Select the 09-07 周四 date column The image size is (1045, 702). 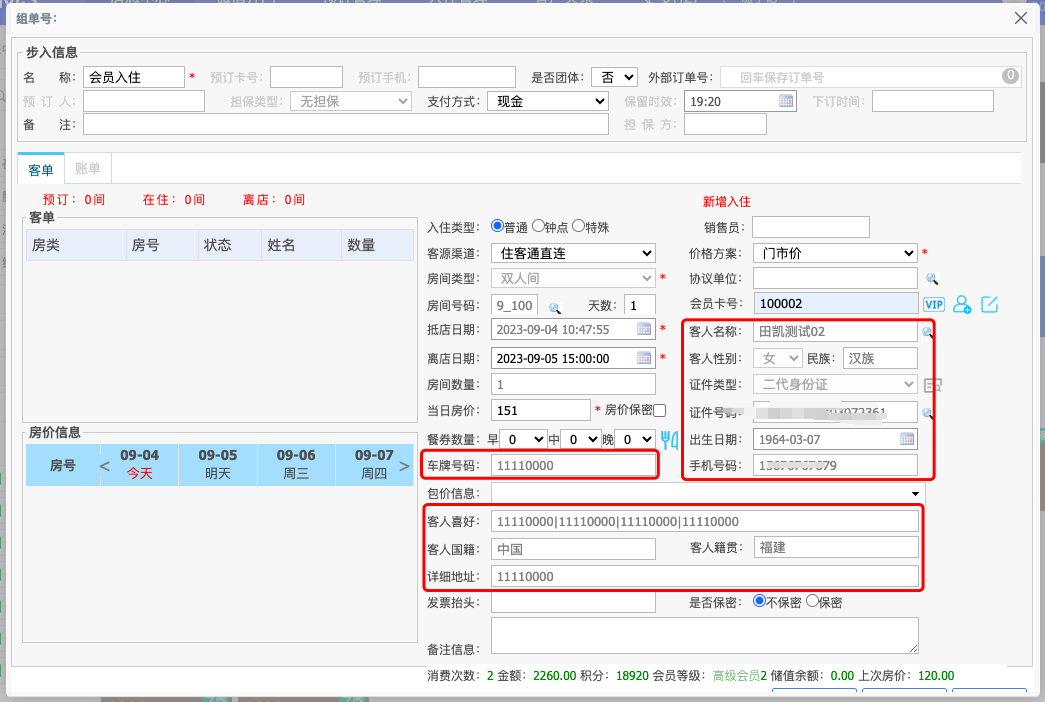pyautogui.click(x=374, y=465)
